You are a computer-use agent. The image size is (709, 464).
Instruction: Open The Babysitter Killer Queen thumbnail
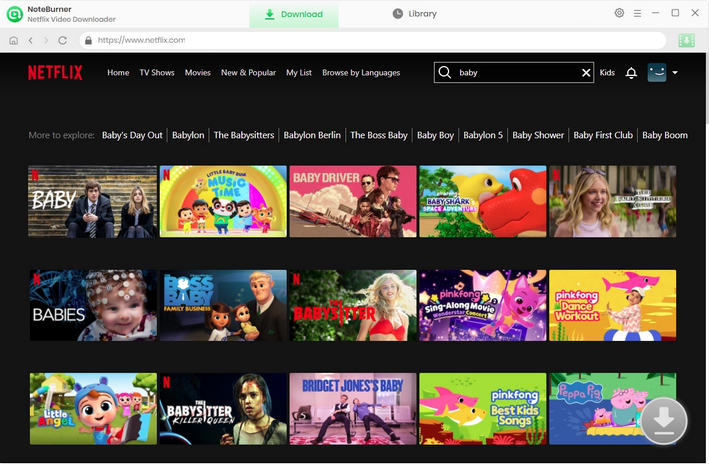tap(223, 408)
